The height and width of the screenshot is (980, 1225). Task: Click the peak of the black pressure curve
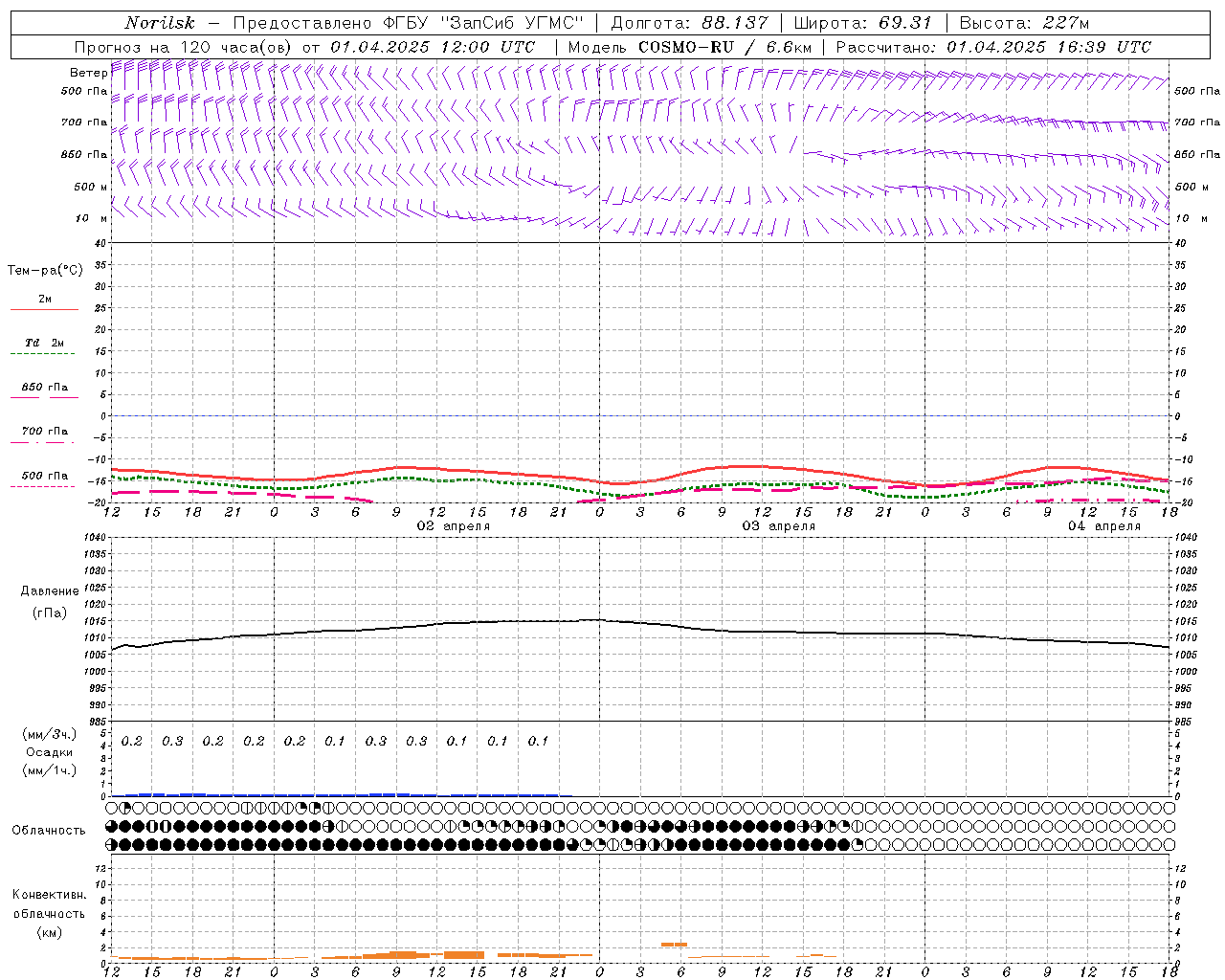(598, 619)
